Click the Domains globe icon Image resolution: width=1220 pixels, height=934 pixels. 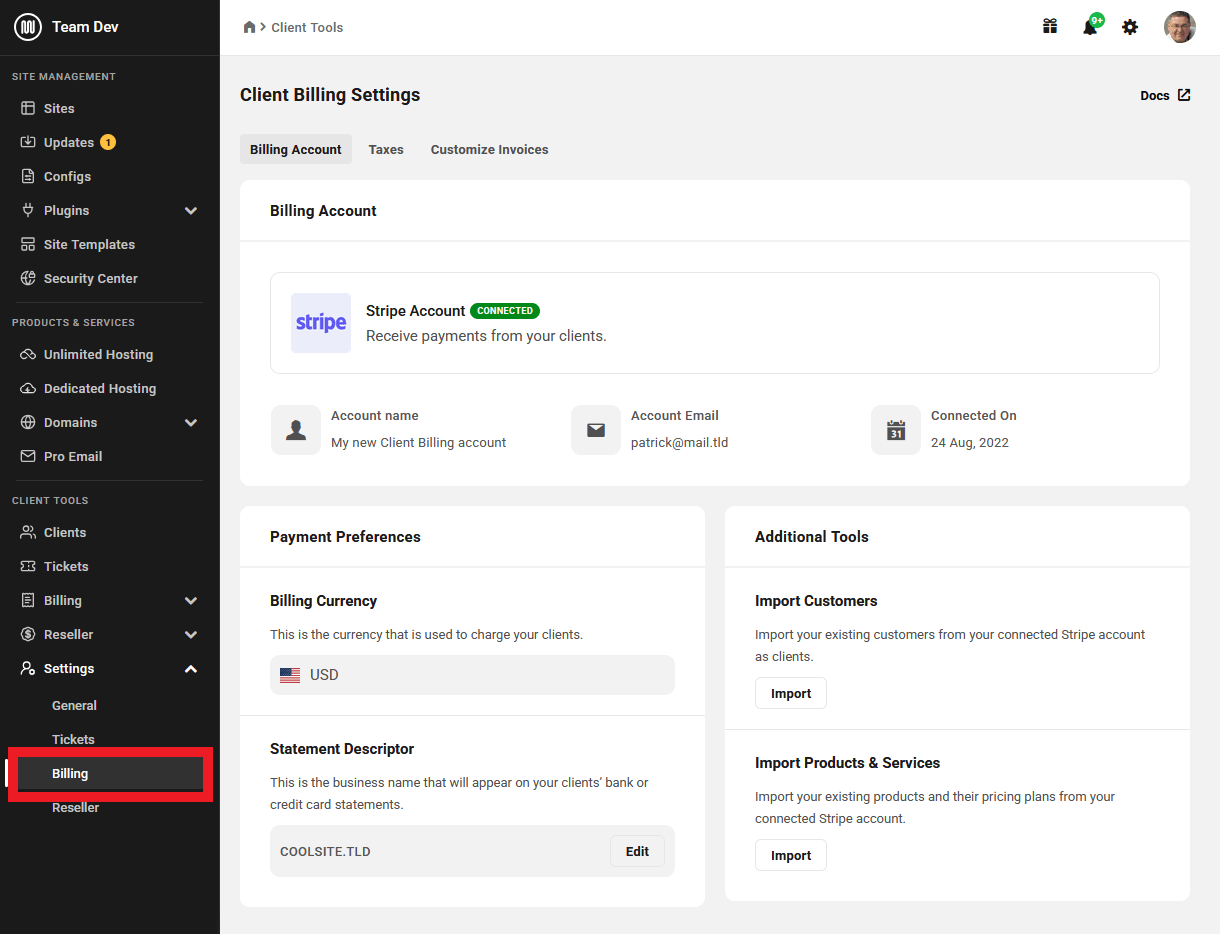click(x=28, y=422)
